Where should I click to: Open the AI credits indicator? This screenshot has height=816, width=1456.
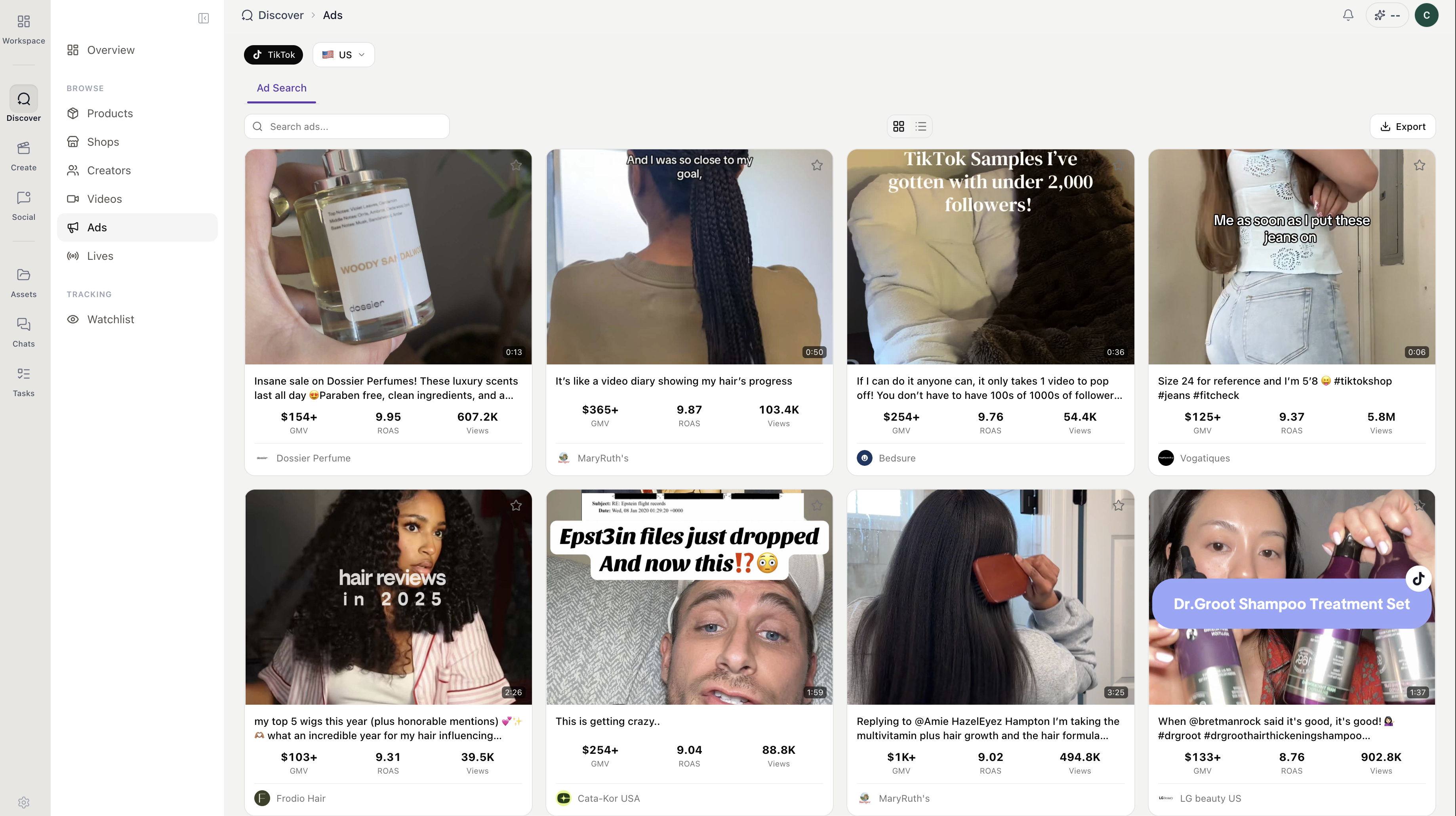coord(1387,15)
